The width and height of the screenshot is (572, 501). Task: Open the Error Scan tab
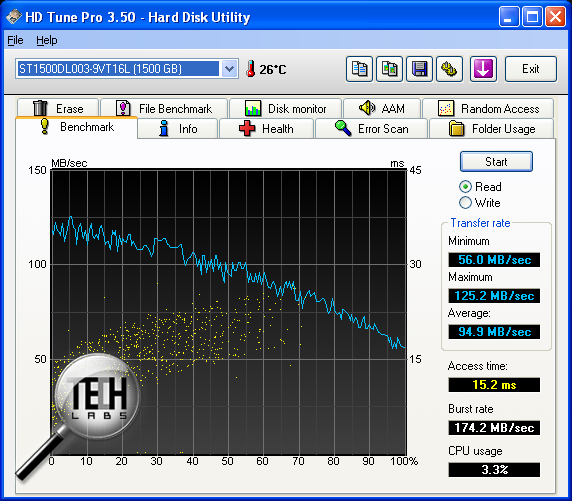click(x=371, y=128)
